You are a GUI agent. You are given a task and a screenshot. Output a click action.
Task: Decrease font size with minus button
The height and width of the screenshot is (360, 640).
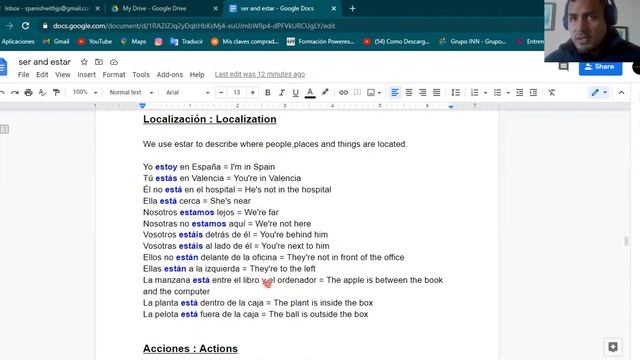point(221,93)
